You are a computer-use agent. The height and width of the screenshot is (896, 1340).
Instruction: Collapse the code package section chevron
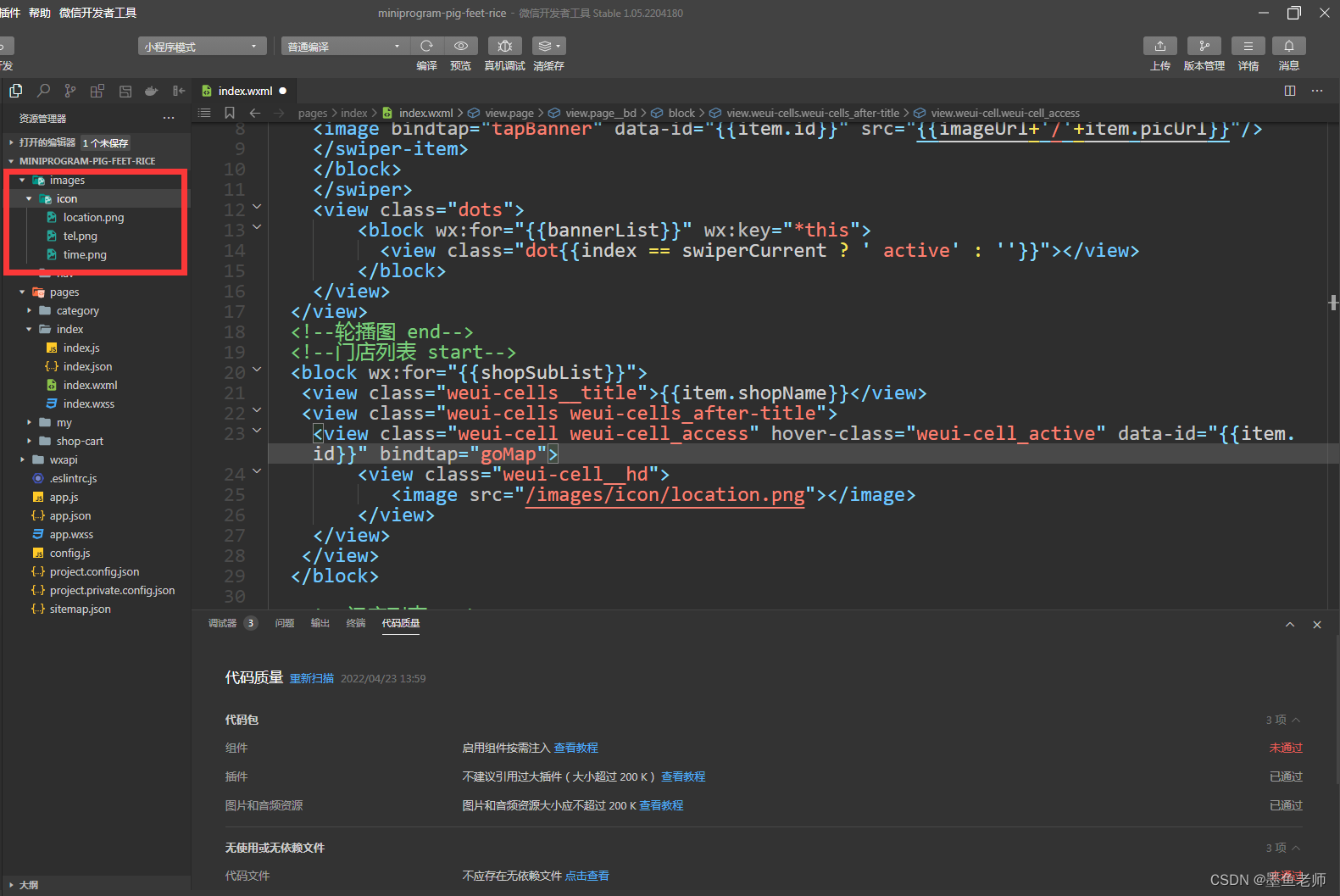[x=1296, y=720]
